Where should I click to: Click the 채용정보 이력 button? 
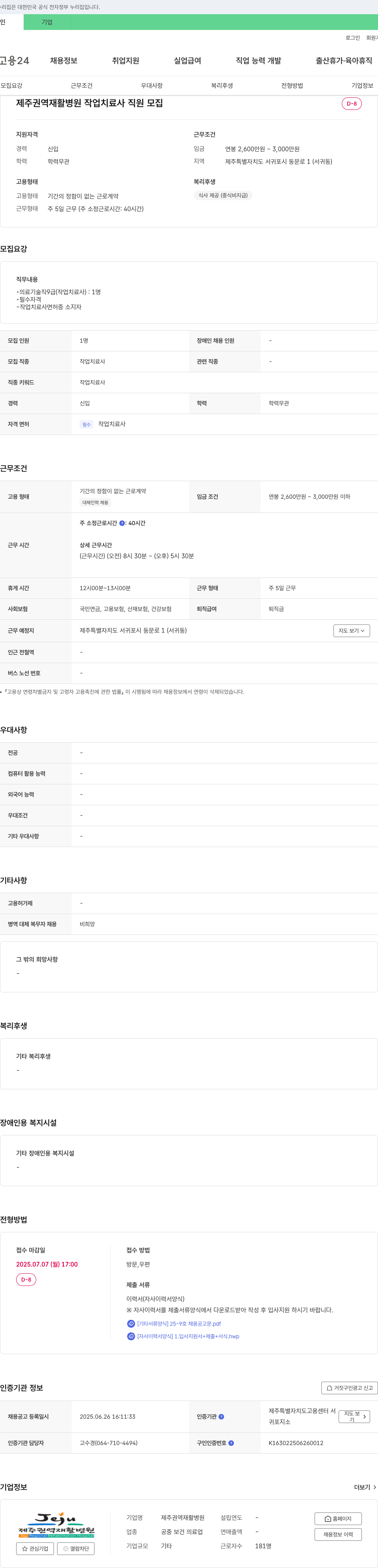click(338, 1535)
